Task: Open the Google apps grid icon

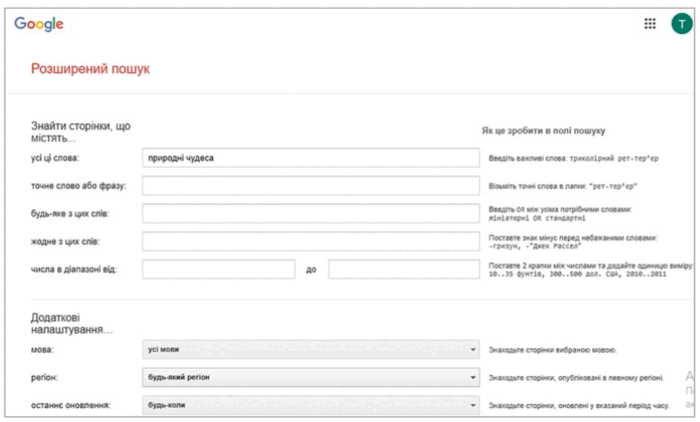Action: click(650, 24)
